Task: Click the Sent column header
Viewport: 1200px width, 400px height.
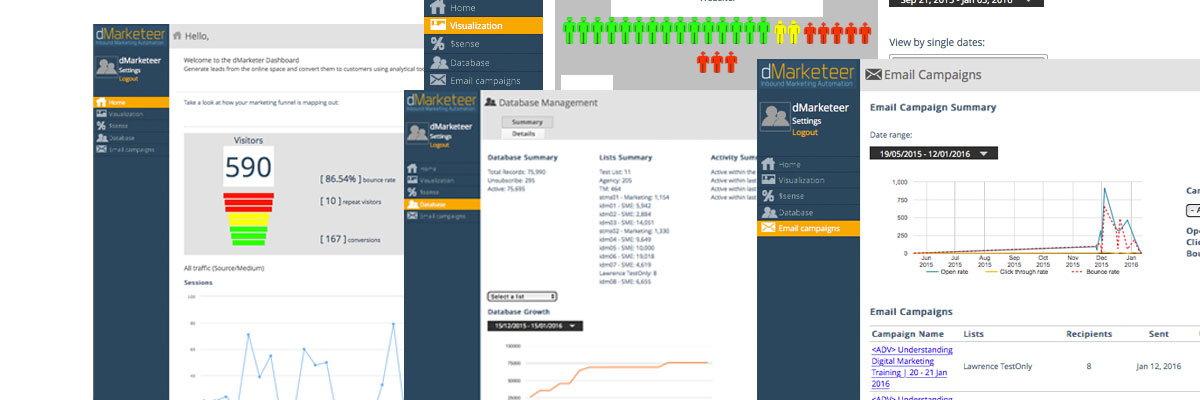Action: 1158,333
